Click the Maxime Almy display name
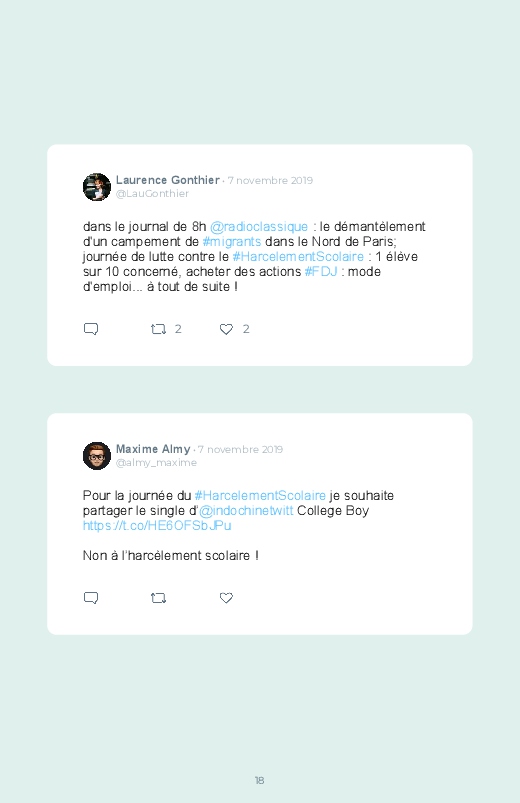Viewport: 520px width, 803px height. [153, 449]
